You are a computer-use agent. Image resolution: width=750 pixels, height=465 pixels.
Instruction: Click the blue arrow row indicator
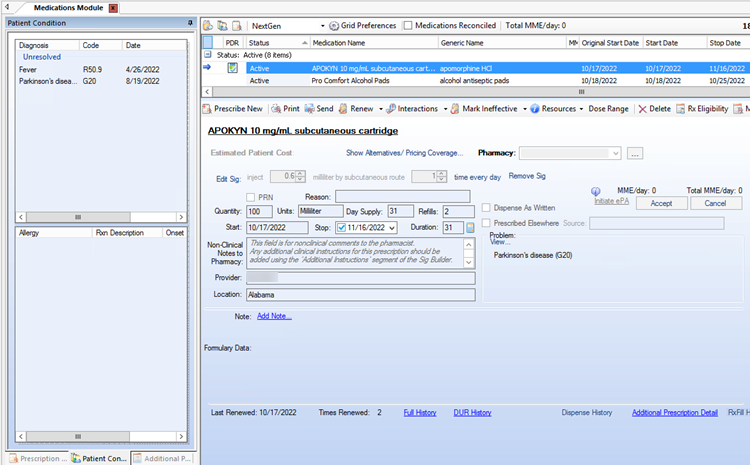tap(207, 67)
